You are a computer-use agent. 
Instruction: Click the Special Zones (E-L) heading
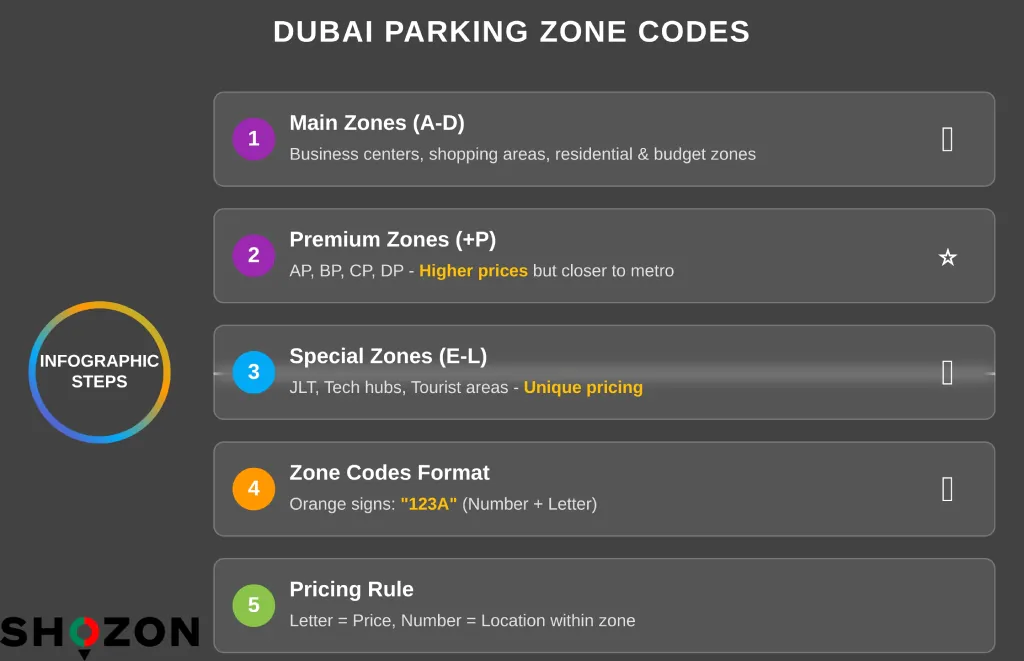point(388,356)
